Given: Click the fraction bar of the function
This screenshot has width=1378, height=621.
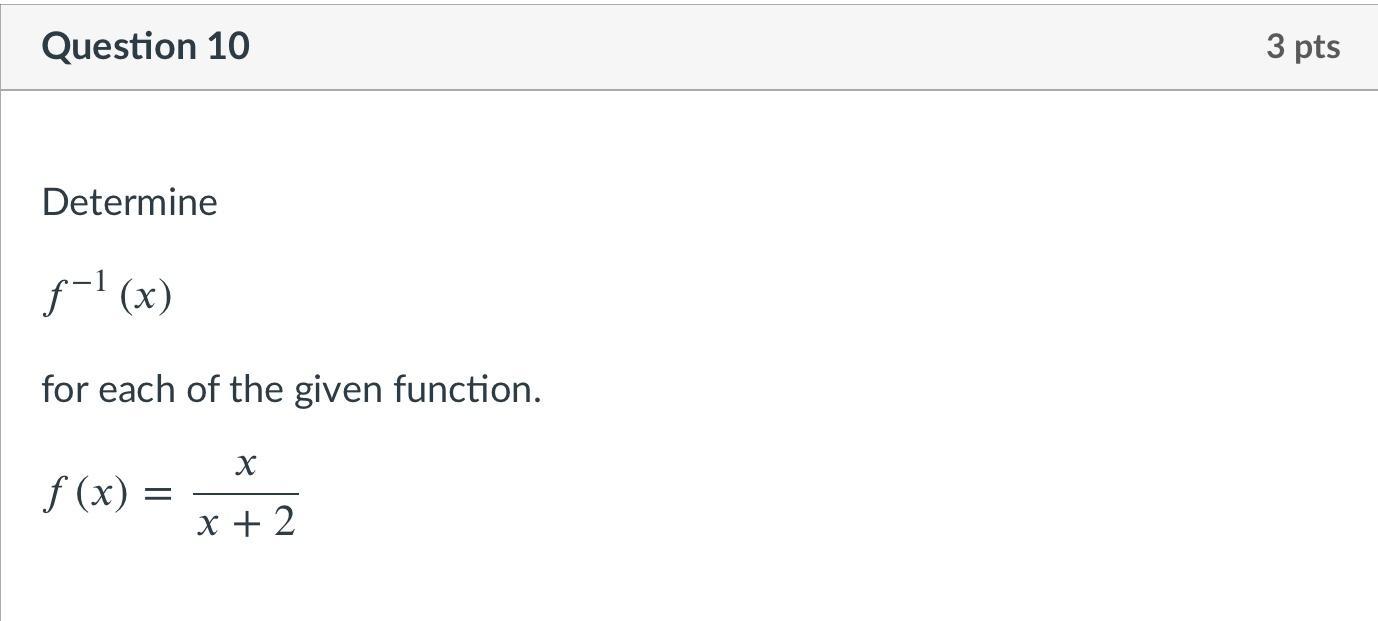Looking at the screenshot, I should tap(246, 493).
